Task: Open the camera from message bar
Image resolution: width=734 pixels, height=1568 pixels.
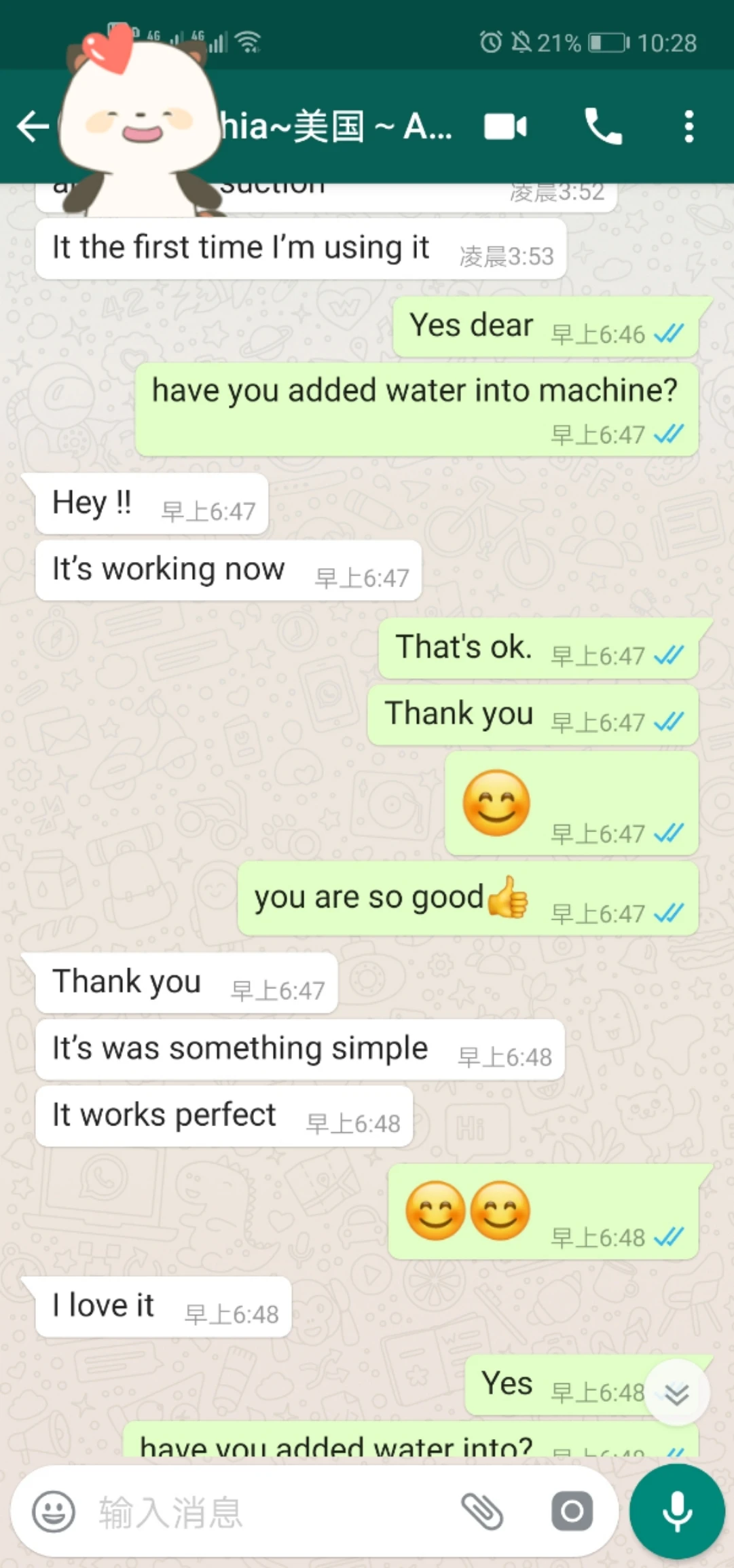Action: tap(572, 1512)
